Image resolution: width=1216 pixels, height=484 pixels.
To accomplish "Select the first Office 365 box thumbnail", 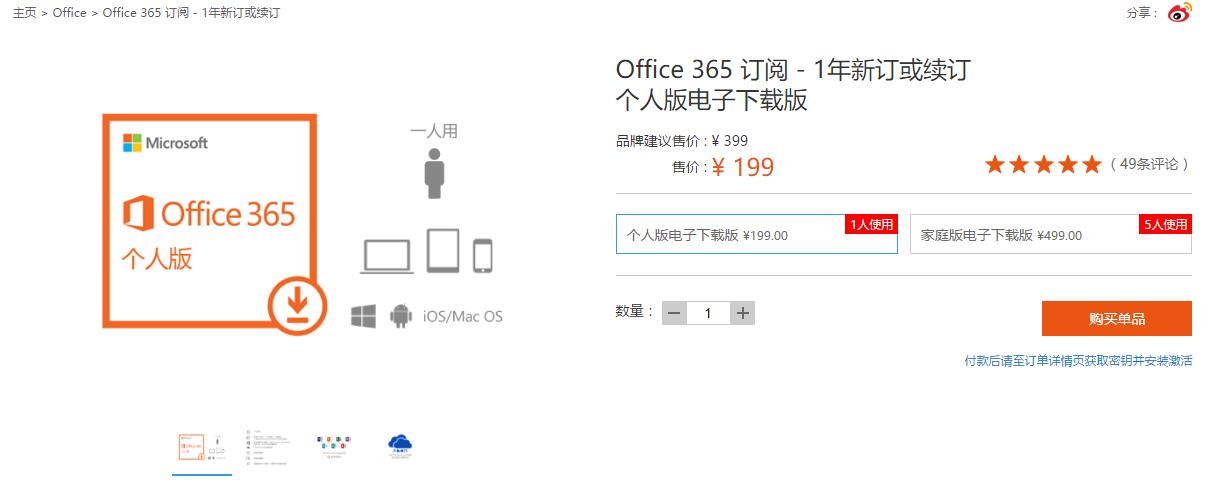I will (x=202, y=446).
